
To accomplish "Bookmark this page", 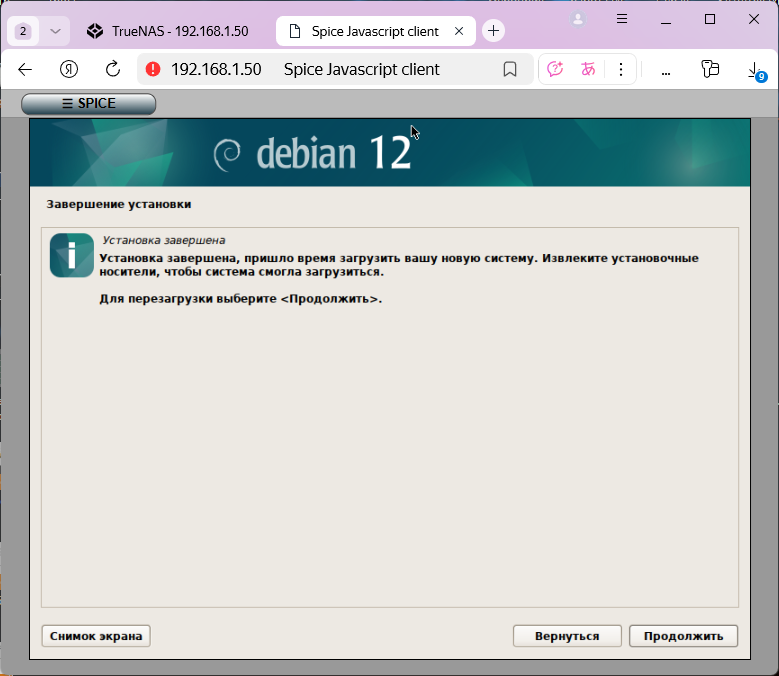I will click(x=510, y=69).
